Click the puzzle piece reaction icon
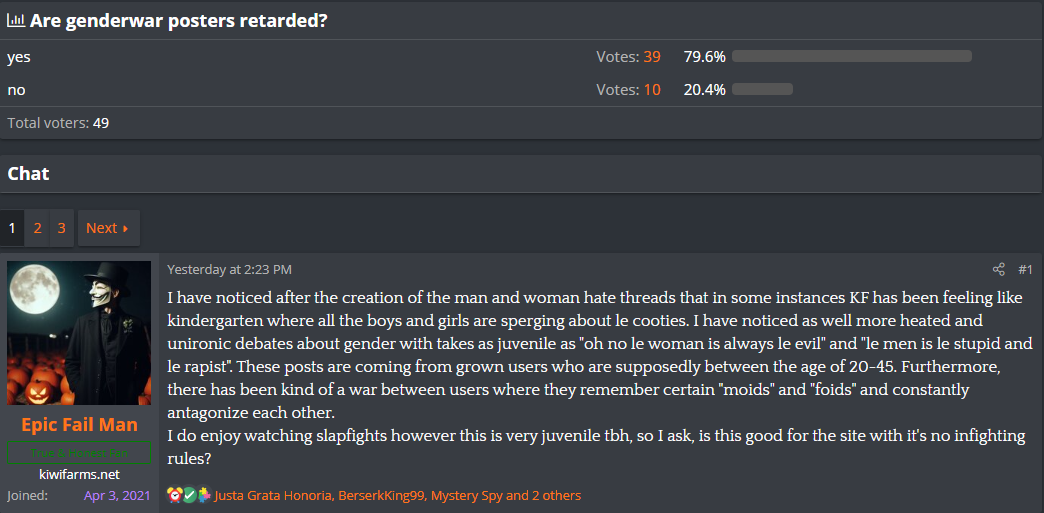This screenshot has height=513, width=1044. click(x=204, y=495)
